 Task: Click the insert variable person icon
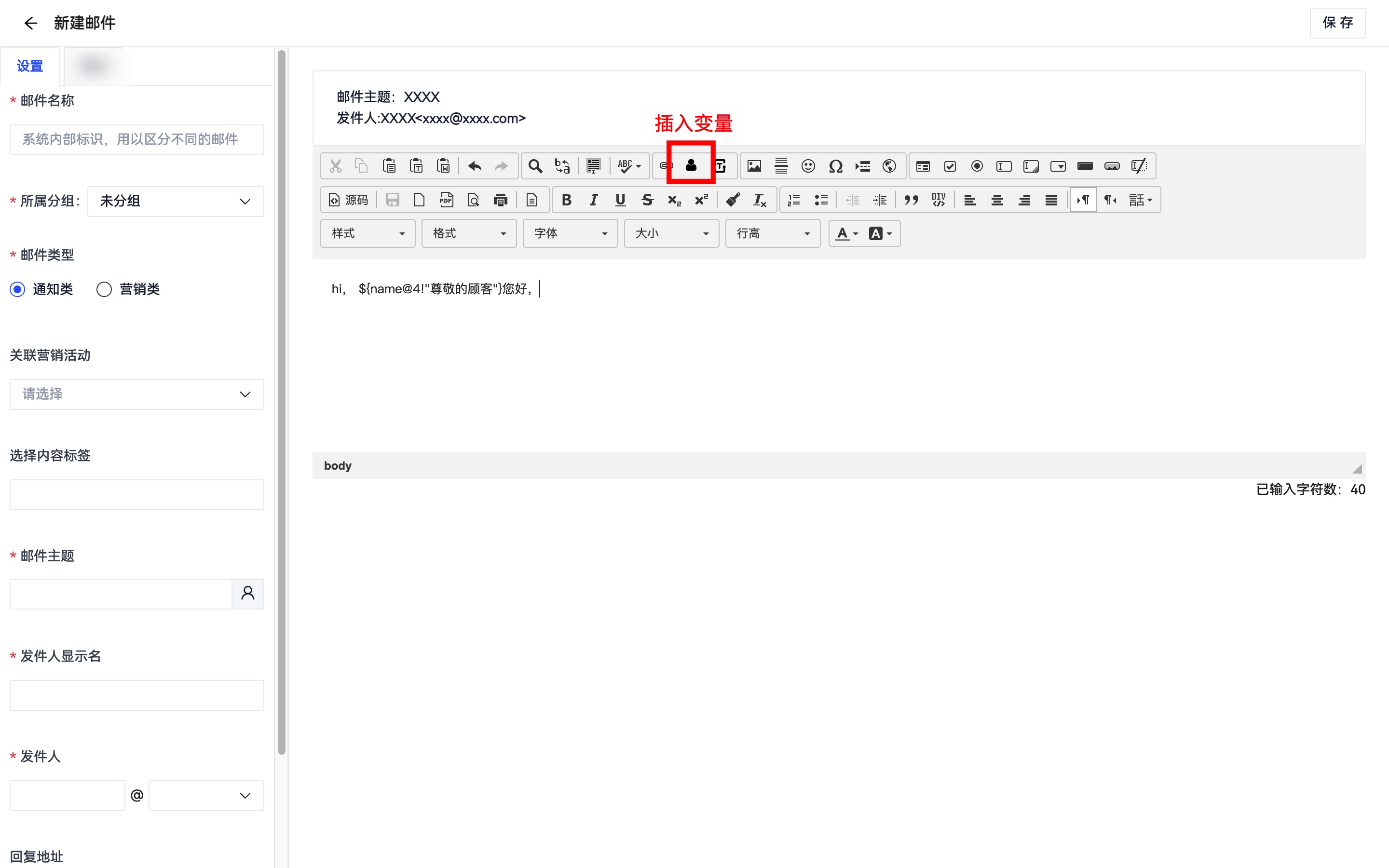(x=691, y=166)
